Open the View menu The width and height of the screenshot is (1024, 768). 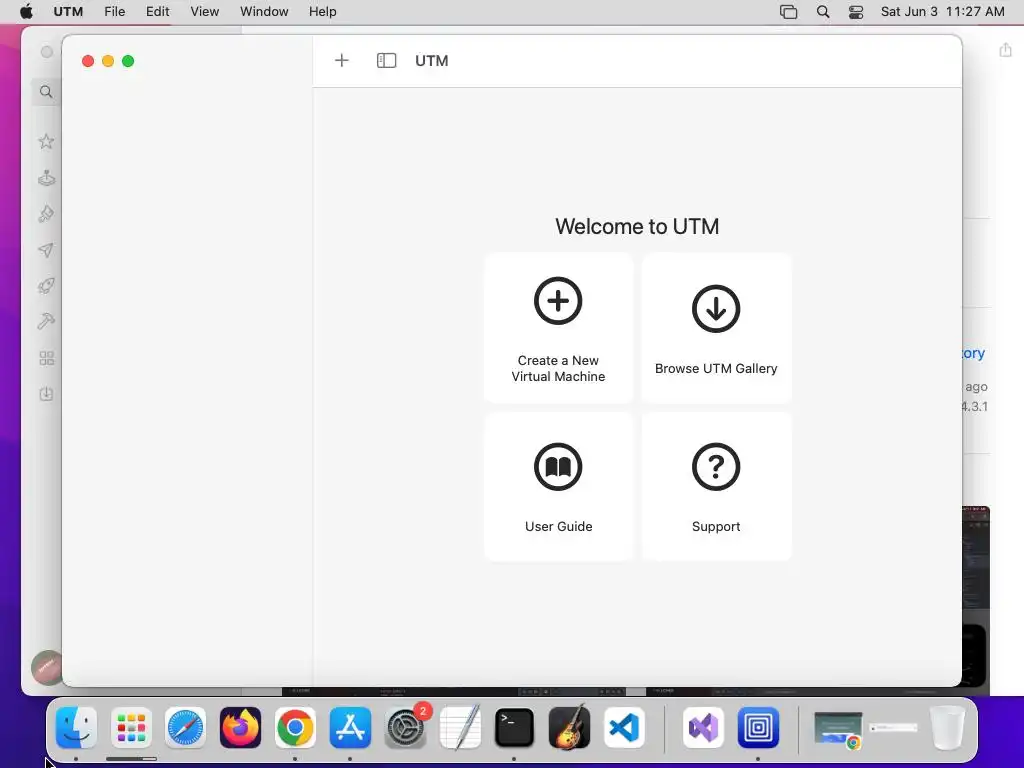tap(204, 12)
